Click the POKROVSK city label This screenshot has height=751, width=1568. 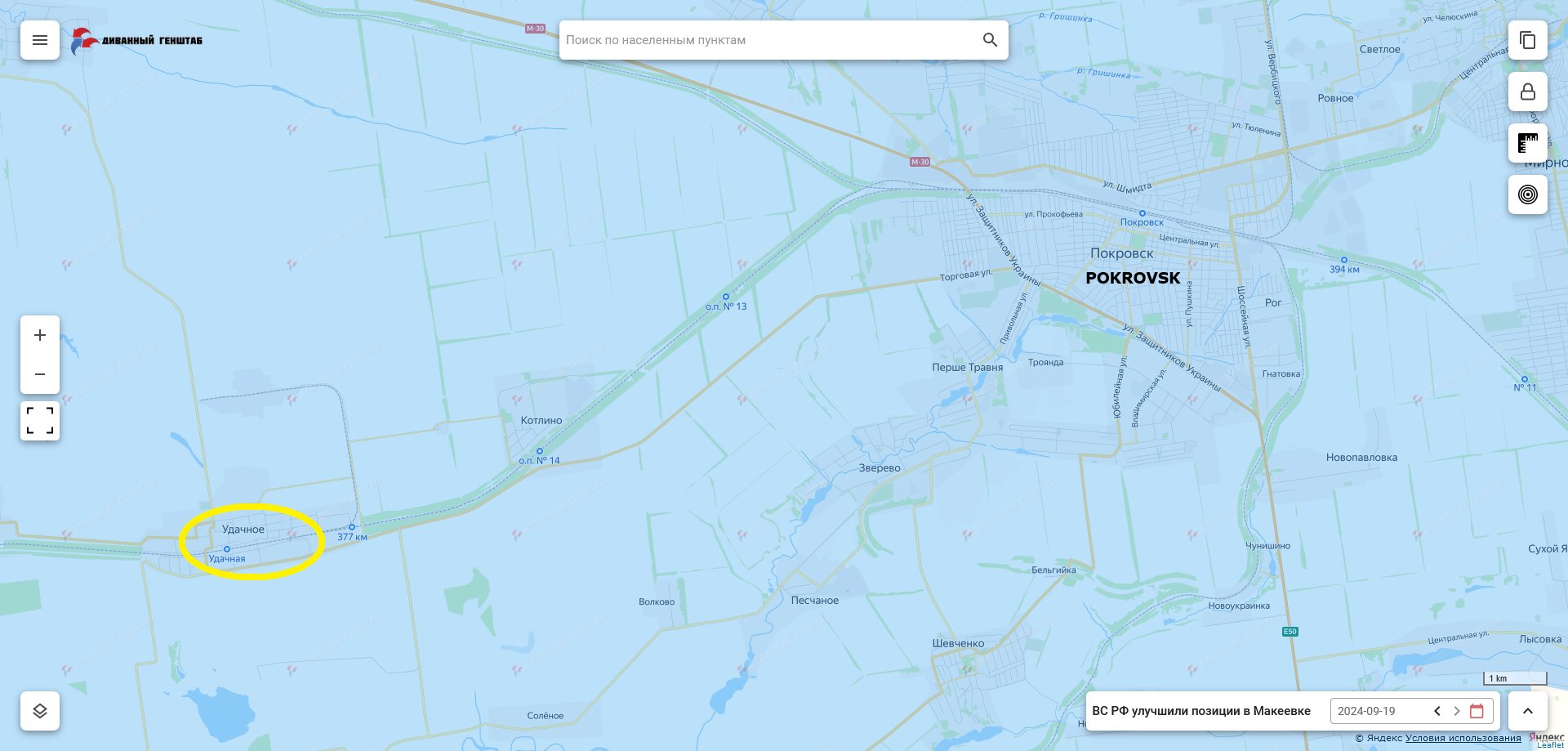[1133, 278]
